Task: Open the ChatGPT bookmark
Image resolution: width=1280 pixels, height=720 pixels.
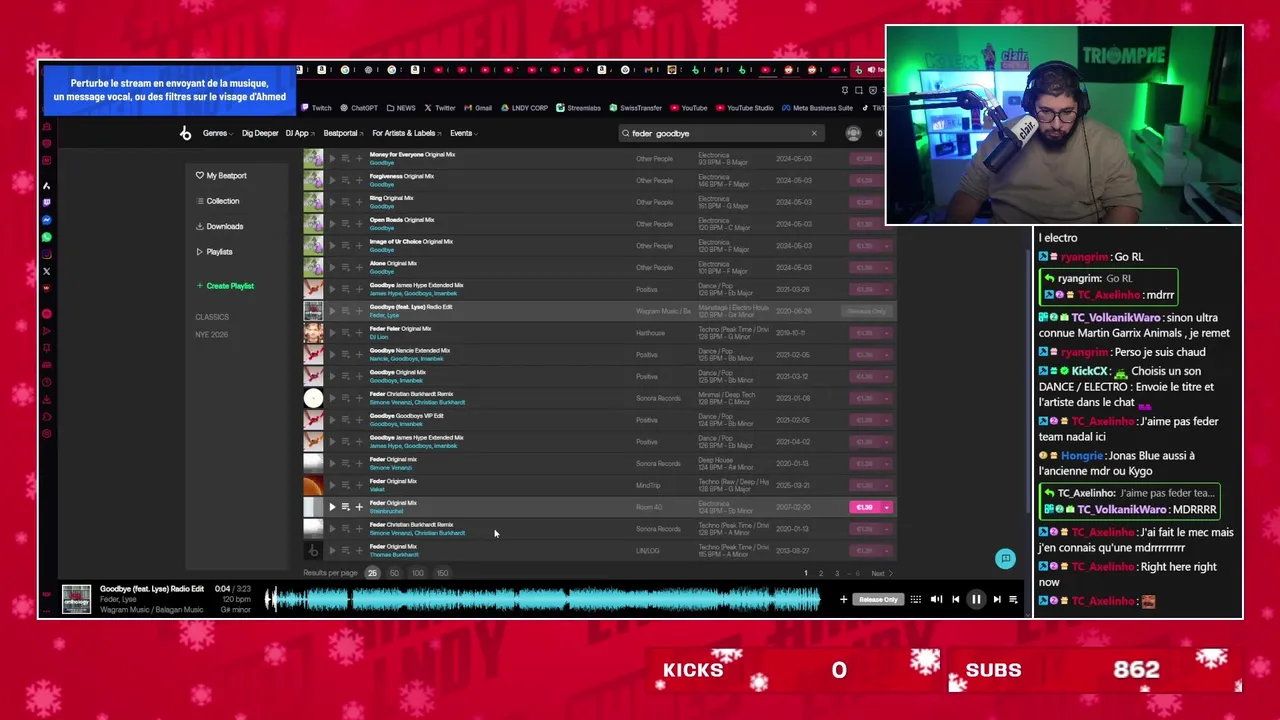Action: coord(357,108)
